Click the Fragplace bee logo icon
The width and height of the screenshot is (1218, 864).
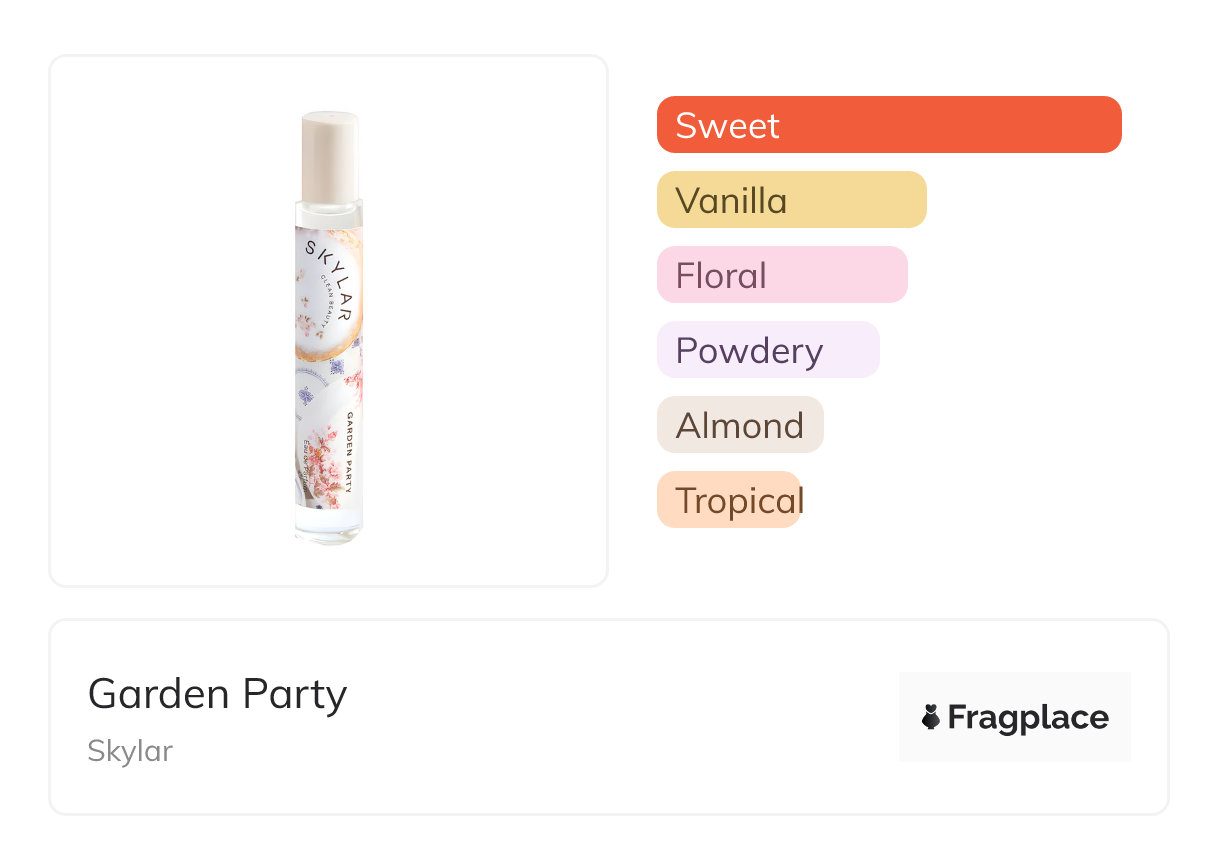click(x=931, y=717)
